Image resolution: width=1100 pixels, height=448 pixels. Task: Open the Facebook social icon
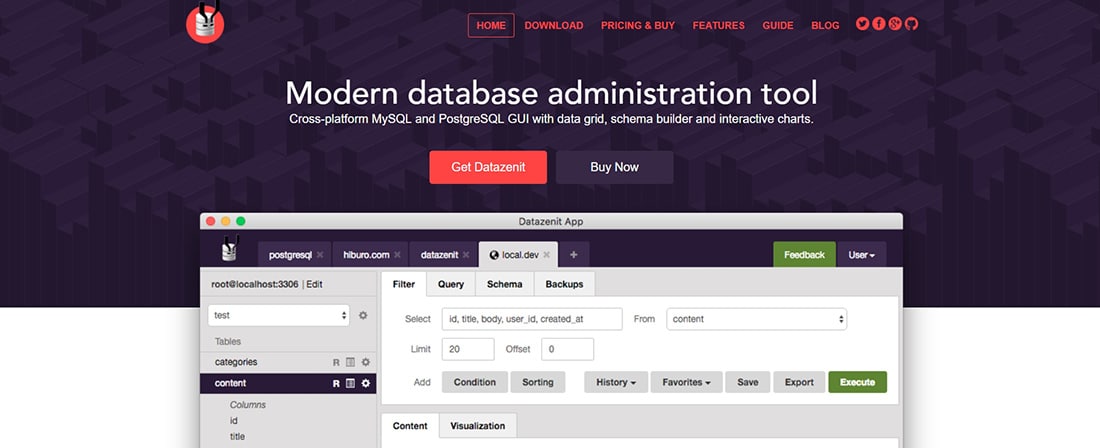pyautogui.click(x=878, y=25)
